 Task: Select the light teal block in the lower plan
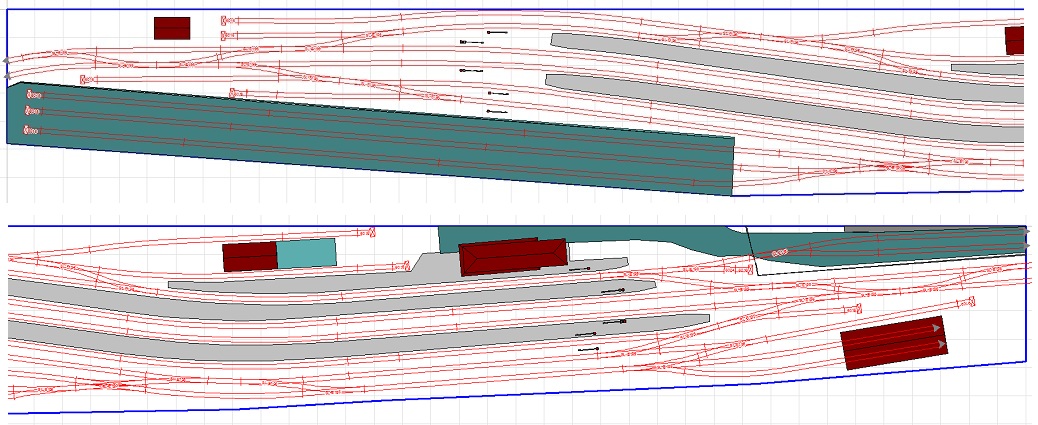click(306, 253)
